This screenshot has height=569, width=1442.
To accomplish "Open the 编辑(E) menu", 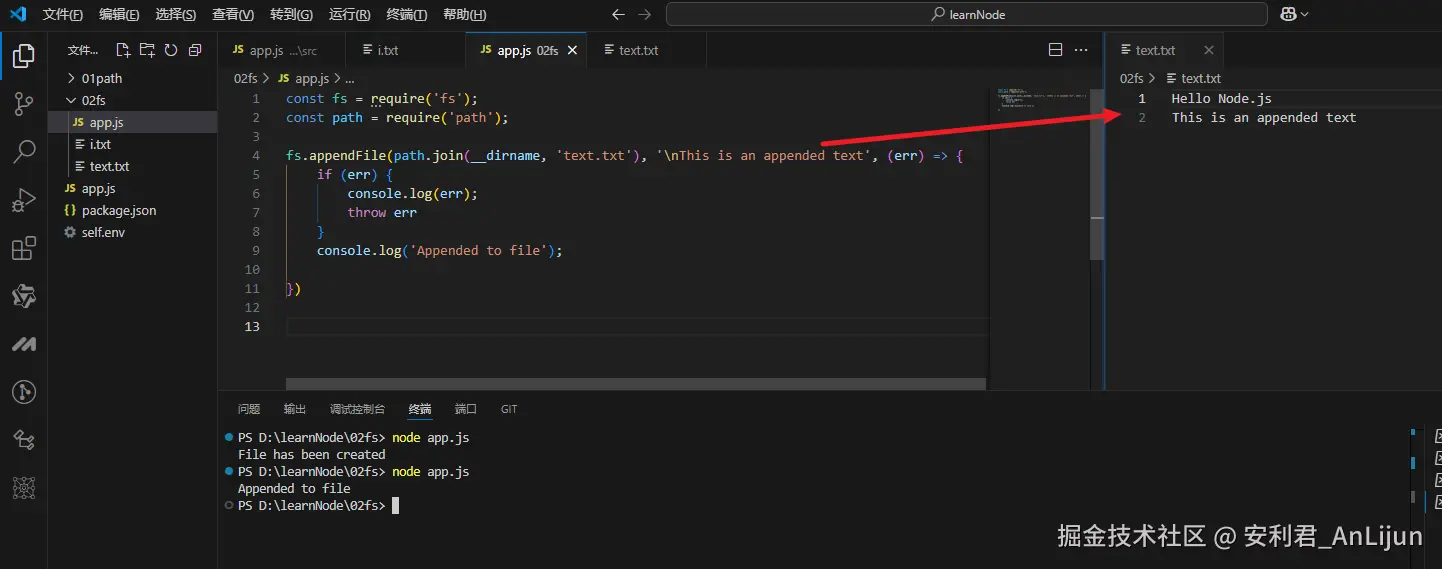I will point(119,15).
